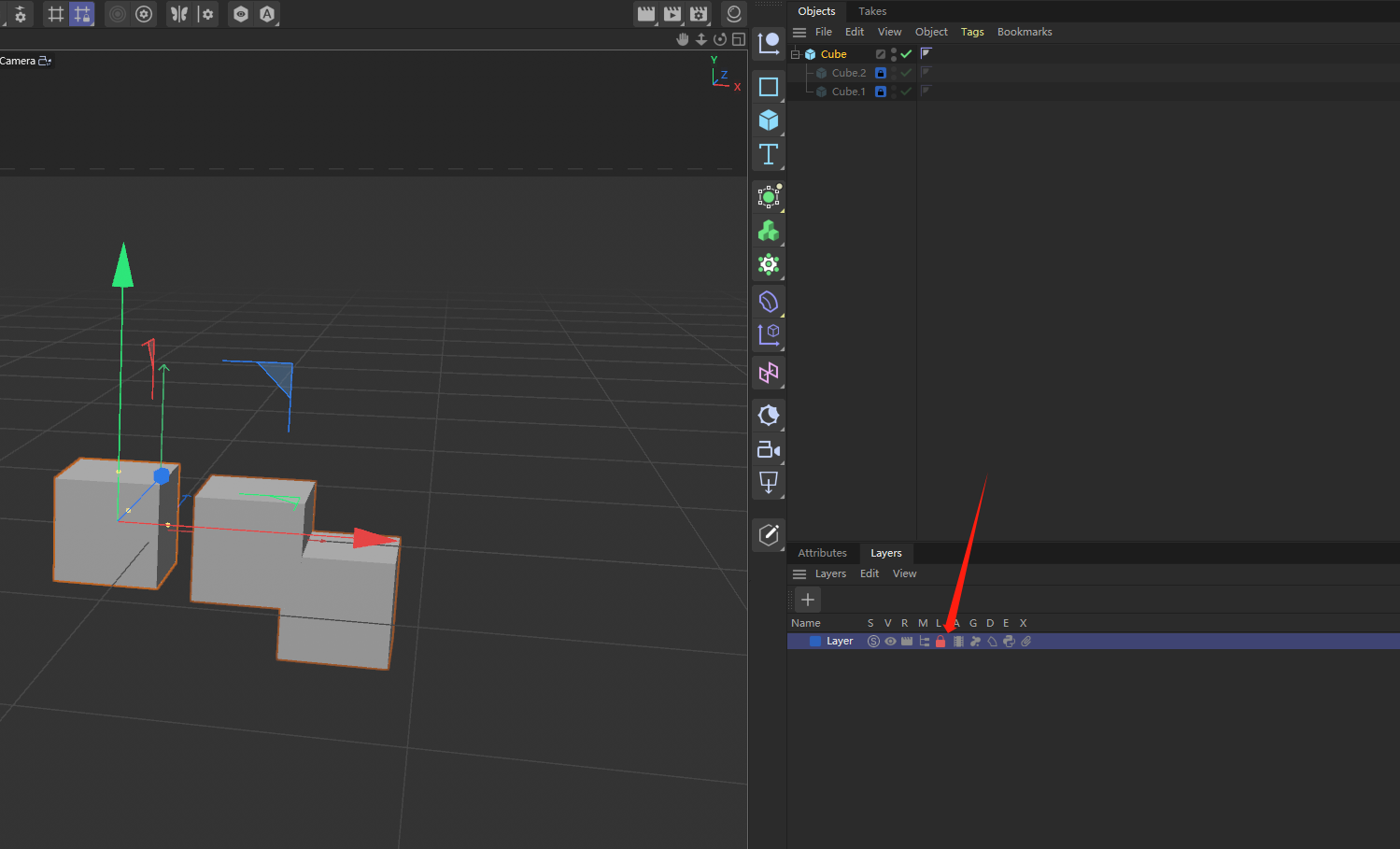Click the Render to Picture Viewer icon
Image resolution: width=1400 pixels, height=849 pixels.
click(672, 14)
